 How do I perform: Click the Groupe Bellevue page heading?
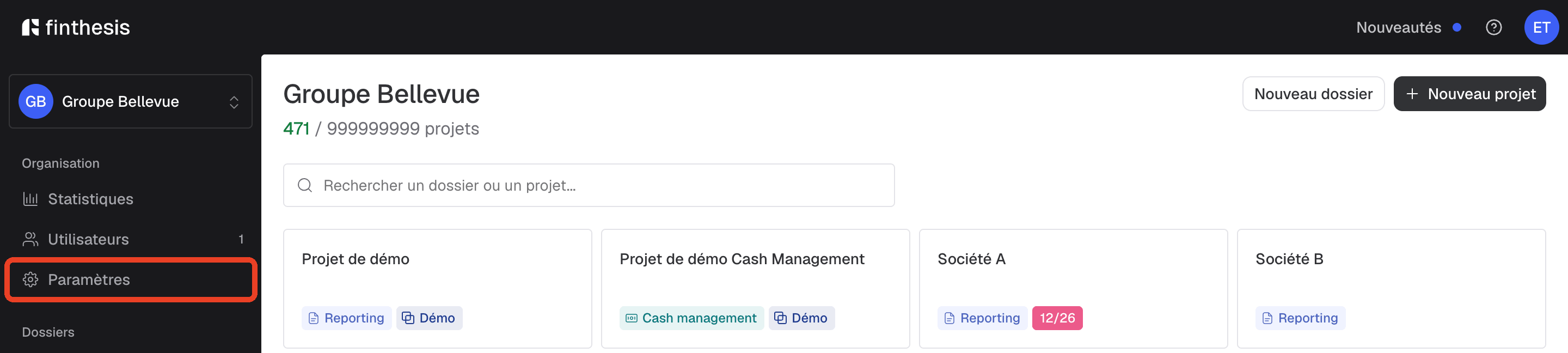pyautogui.click(x=381, y=94)
